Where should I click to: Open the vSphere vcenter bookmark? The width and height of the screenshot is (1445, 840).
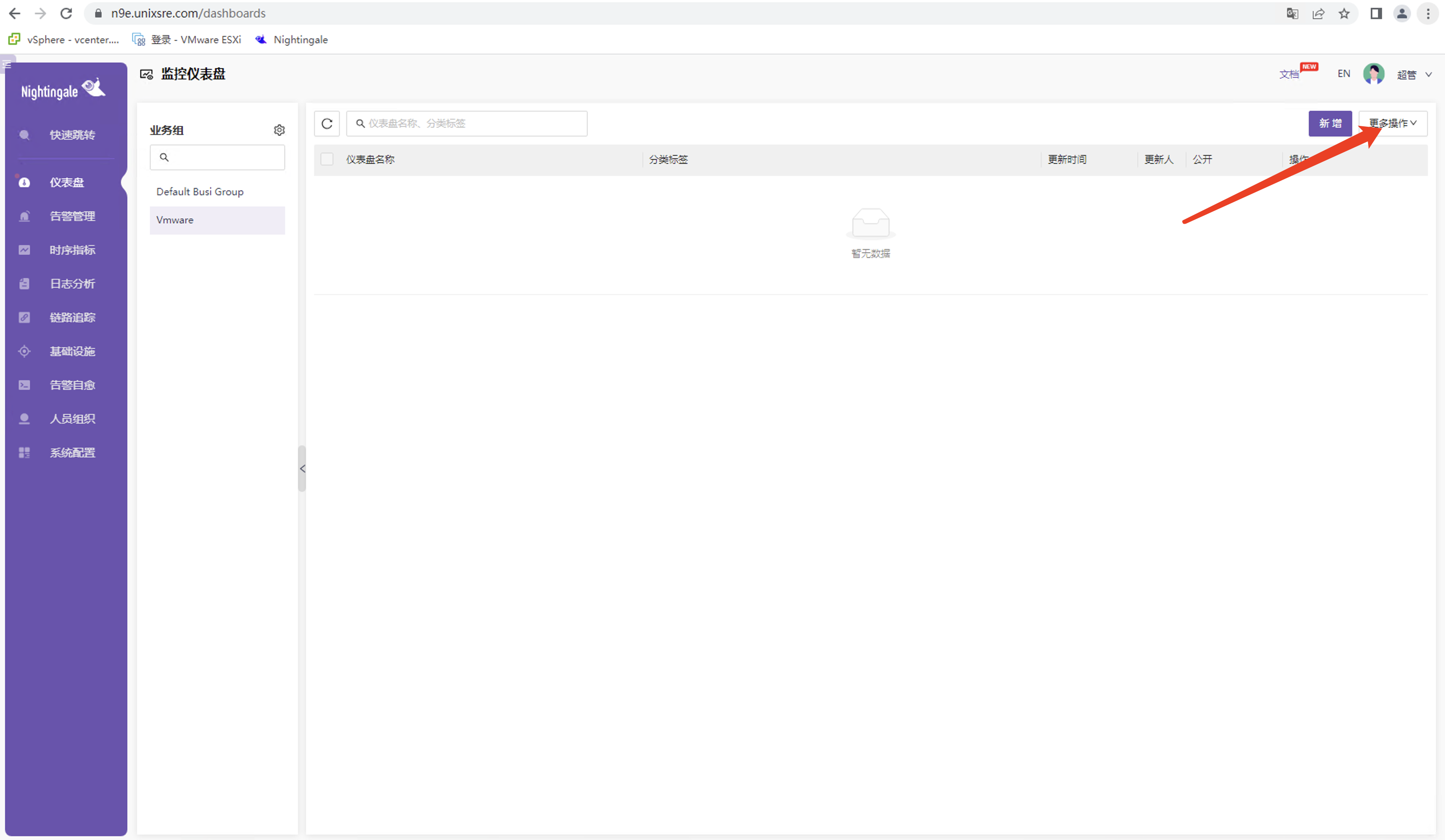coord(64,39)
